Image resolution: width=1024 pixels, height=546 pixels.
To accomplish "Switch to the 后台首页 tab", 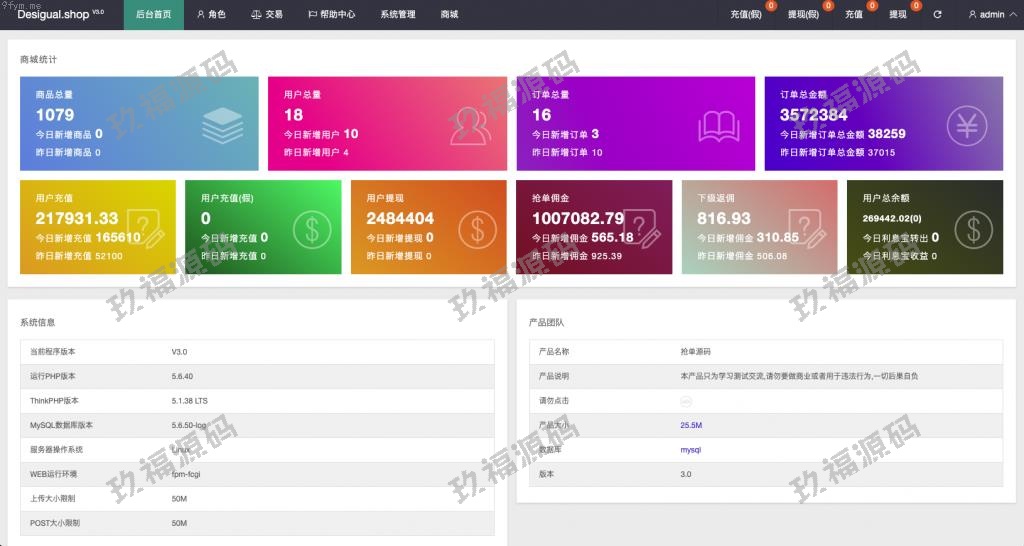I will click(x=153, y=15).
